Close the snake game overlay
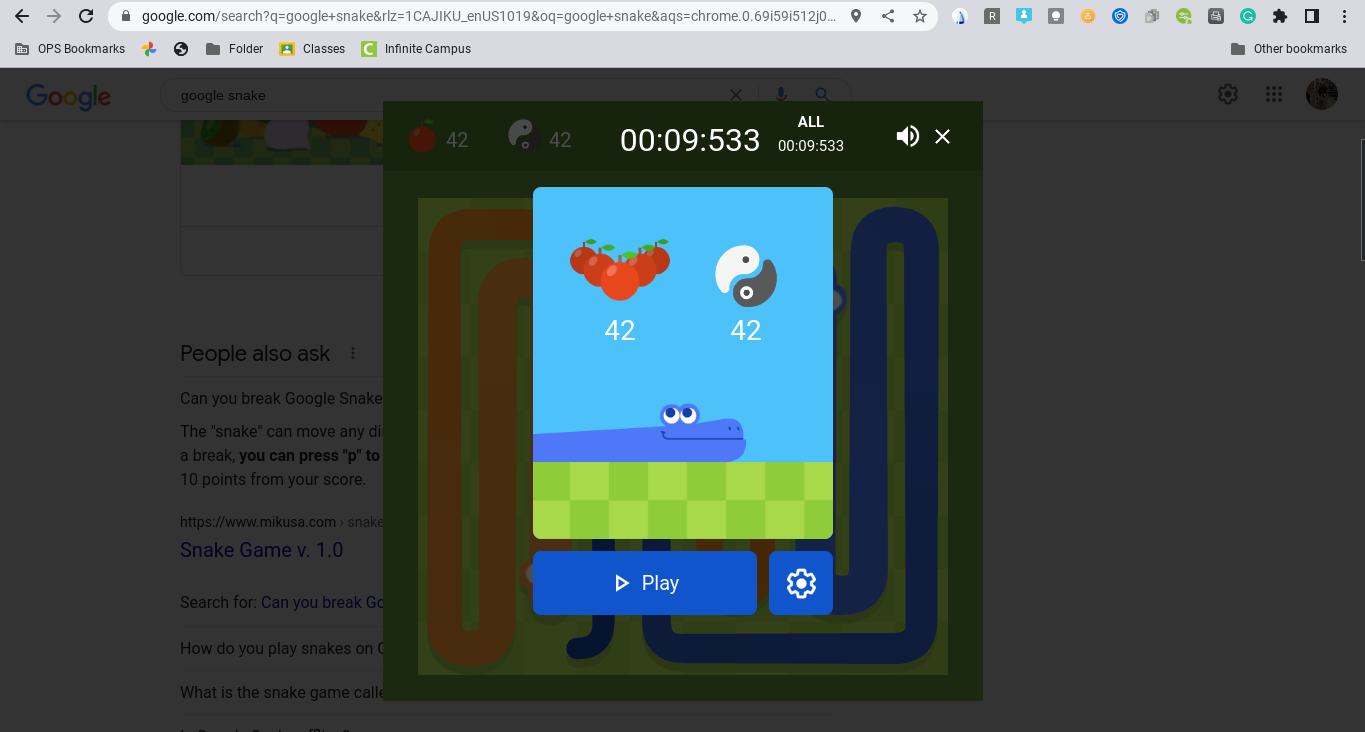 (942, 136)
